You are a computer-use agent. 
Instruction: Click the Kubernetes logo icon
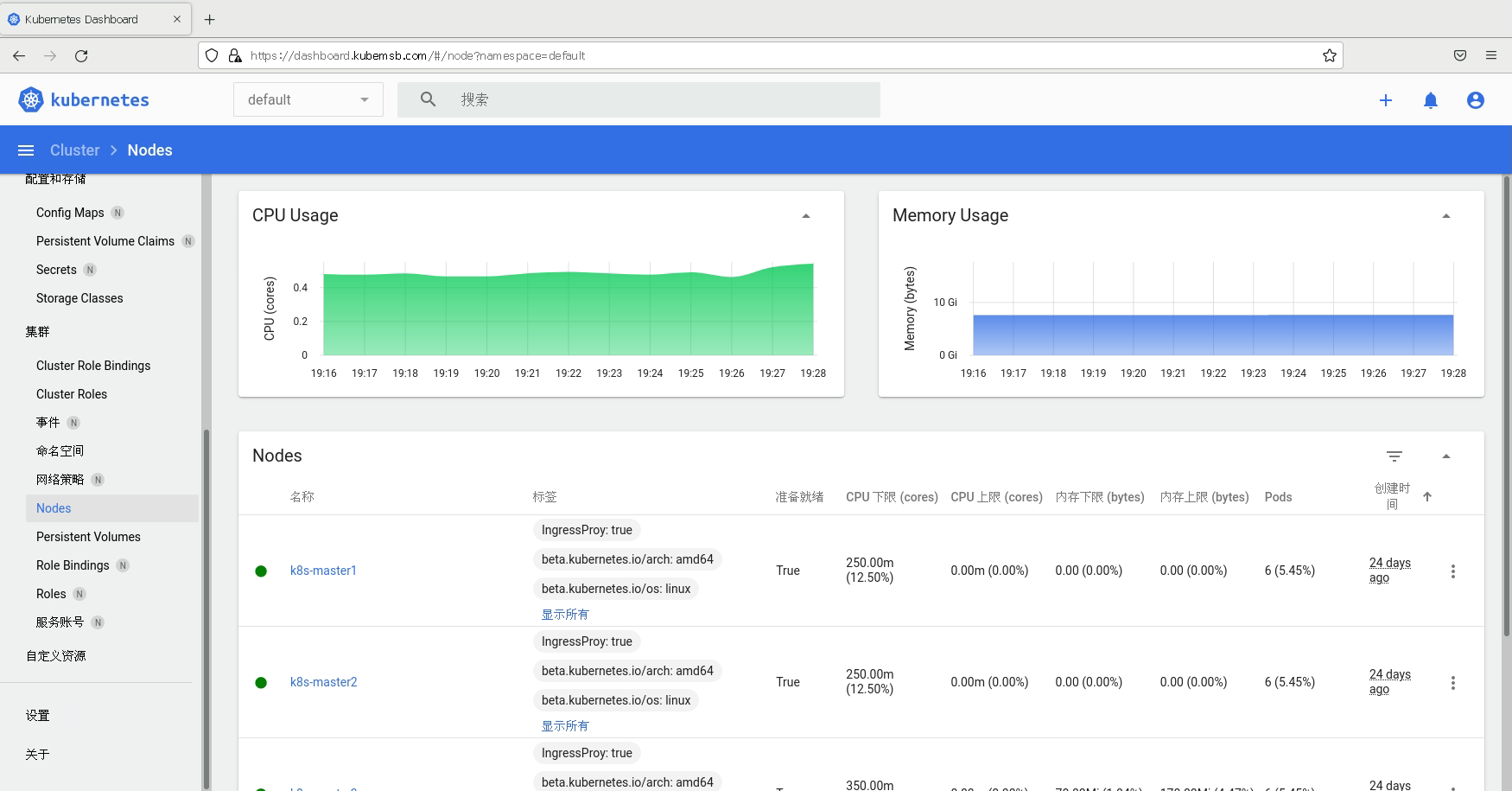pos(31,100)
